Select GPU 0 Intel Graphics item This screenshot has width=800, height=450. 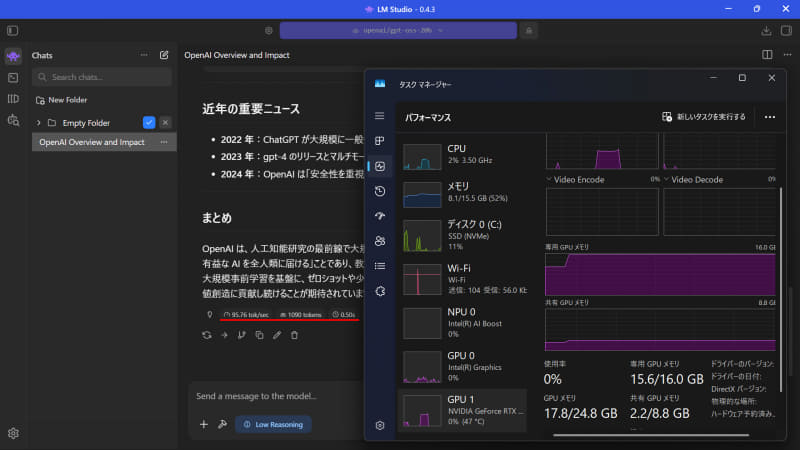pos(464,367)
